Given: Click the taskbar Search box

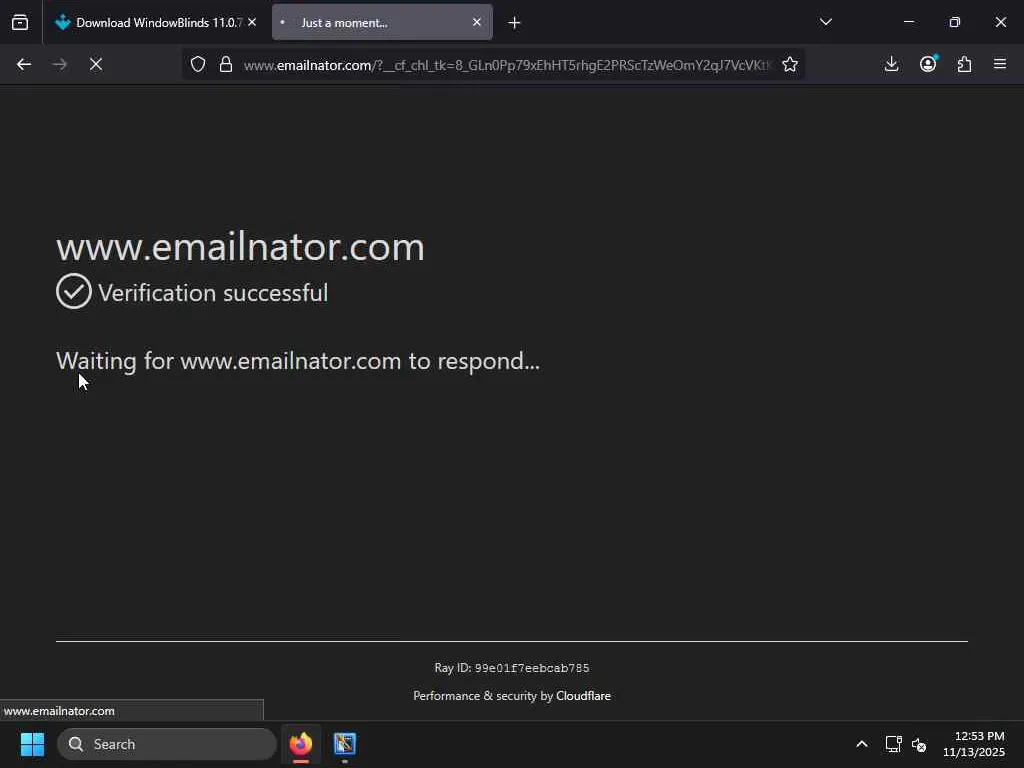Looking at the screenshot, I should pos(167,744).
